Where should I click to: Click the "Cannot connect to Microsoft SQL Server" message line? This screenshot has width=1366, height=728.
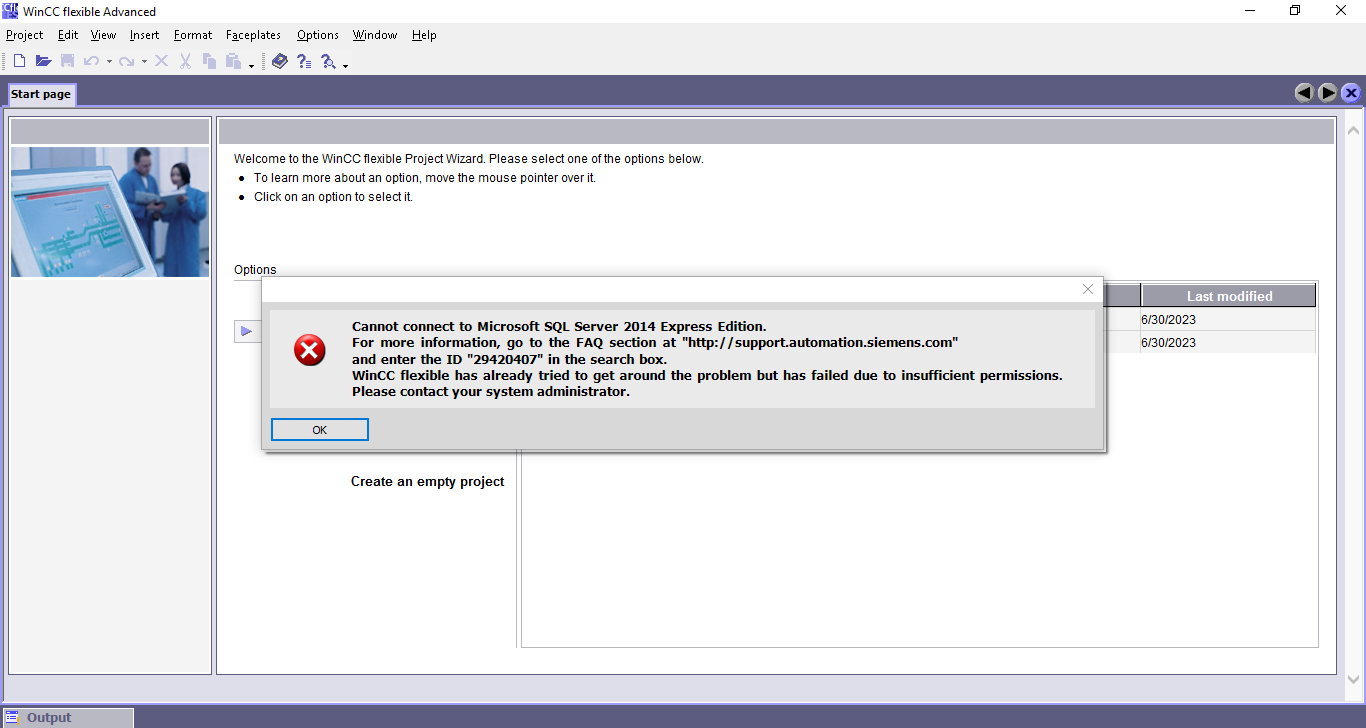tap(559, 326)
